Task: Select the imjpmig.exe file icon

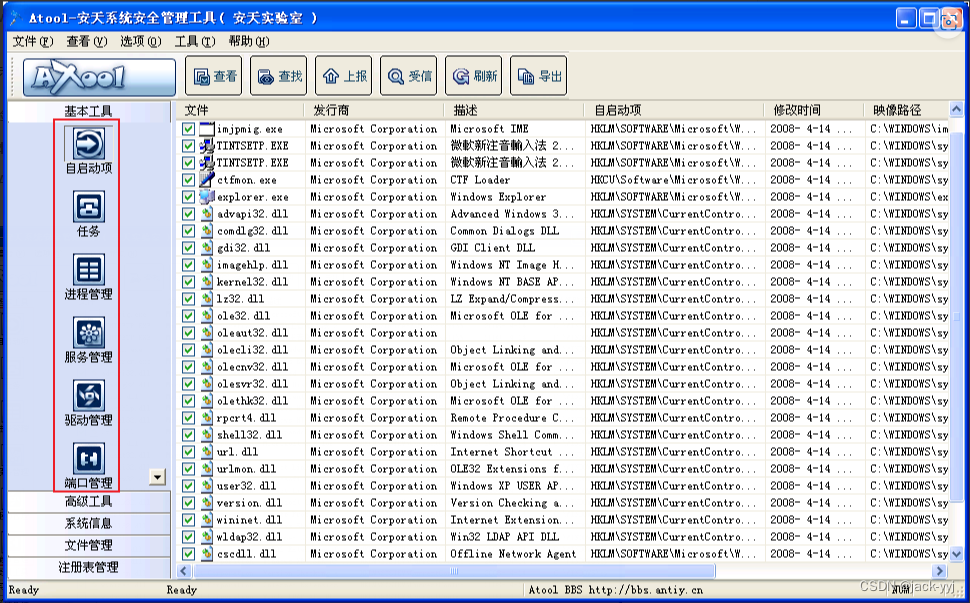Action: coord(207,129)
